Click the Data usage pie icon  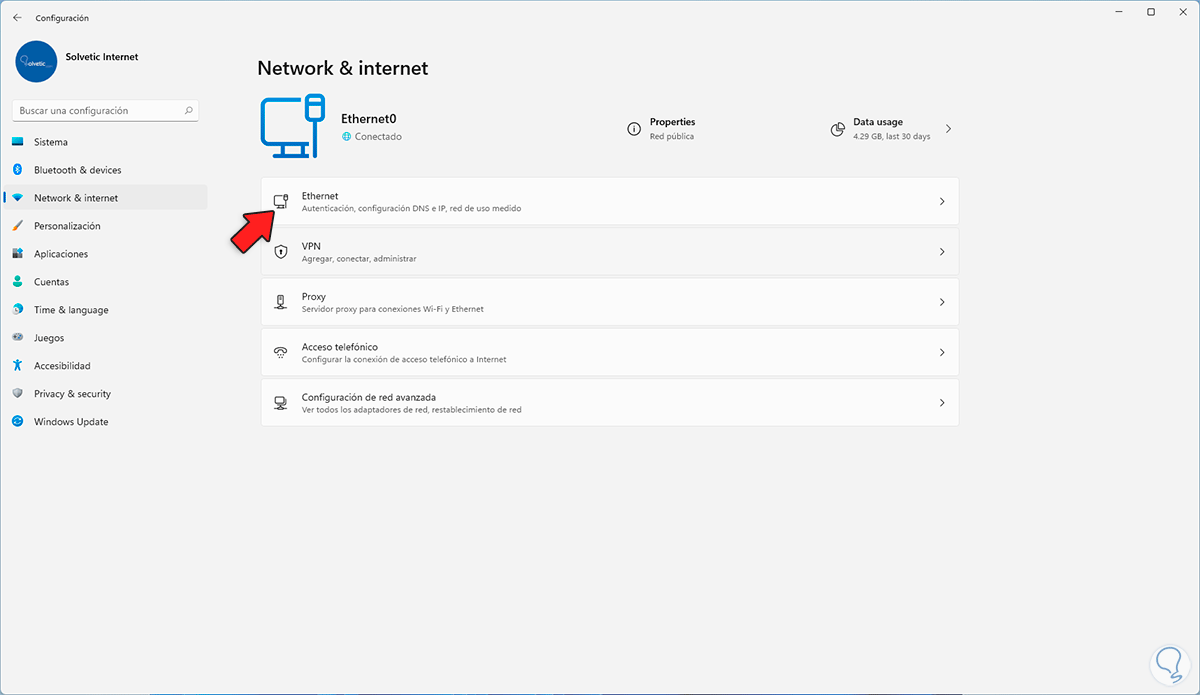click(x=838, y=129)
